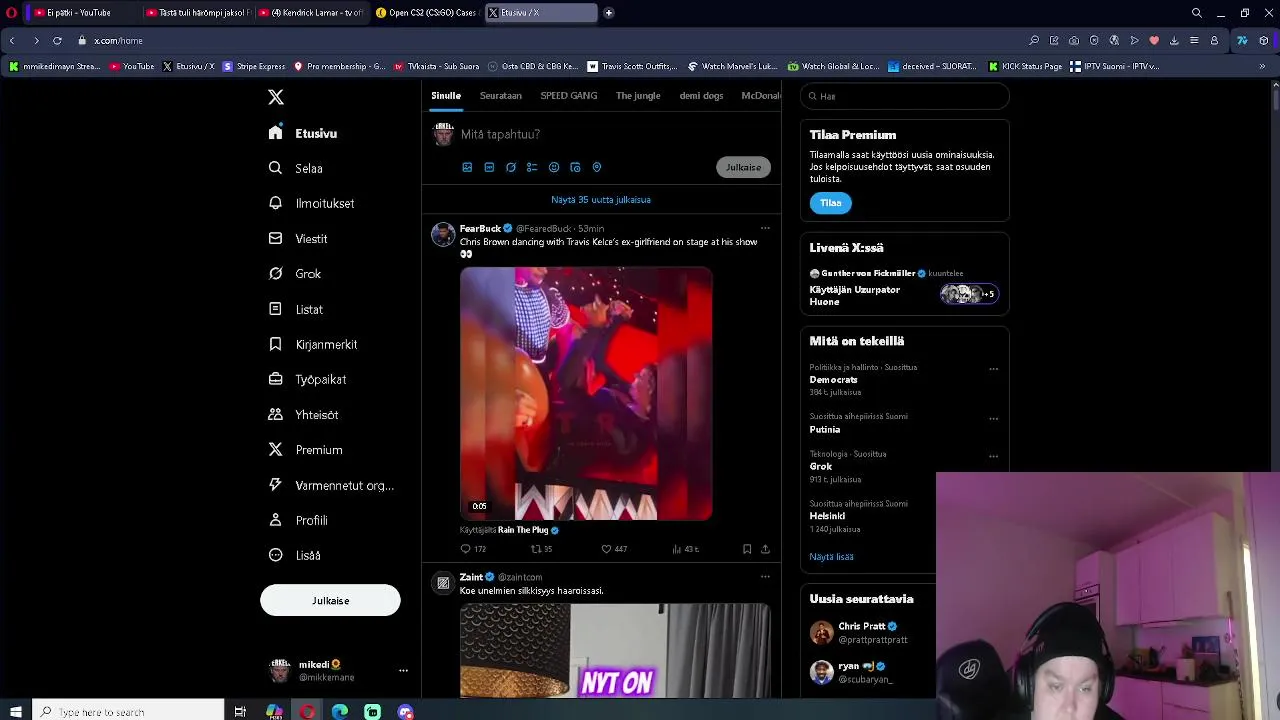This screenshot has width=1280, height=720.
Task: Click the Grok image icon in composer
Action: 511,167
